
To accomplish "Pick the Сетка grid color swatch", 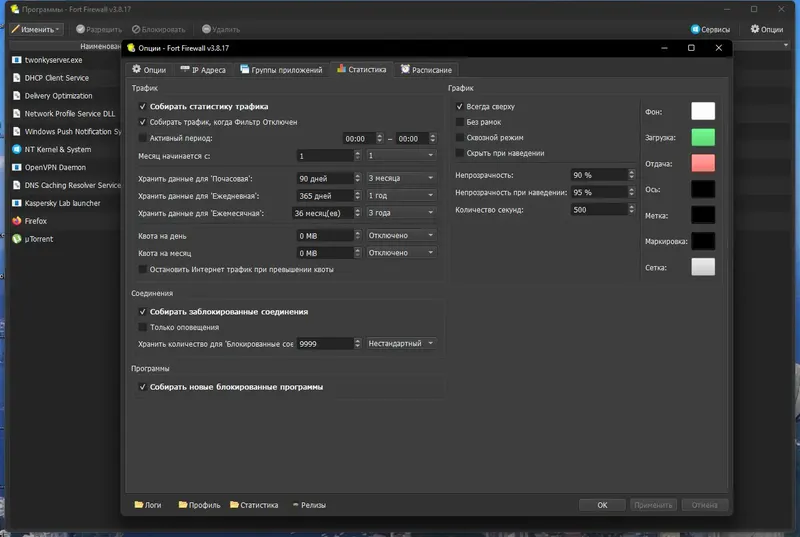I will (703, 267).
